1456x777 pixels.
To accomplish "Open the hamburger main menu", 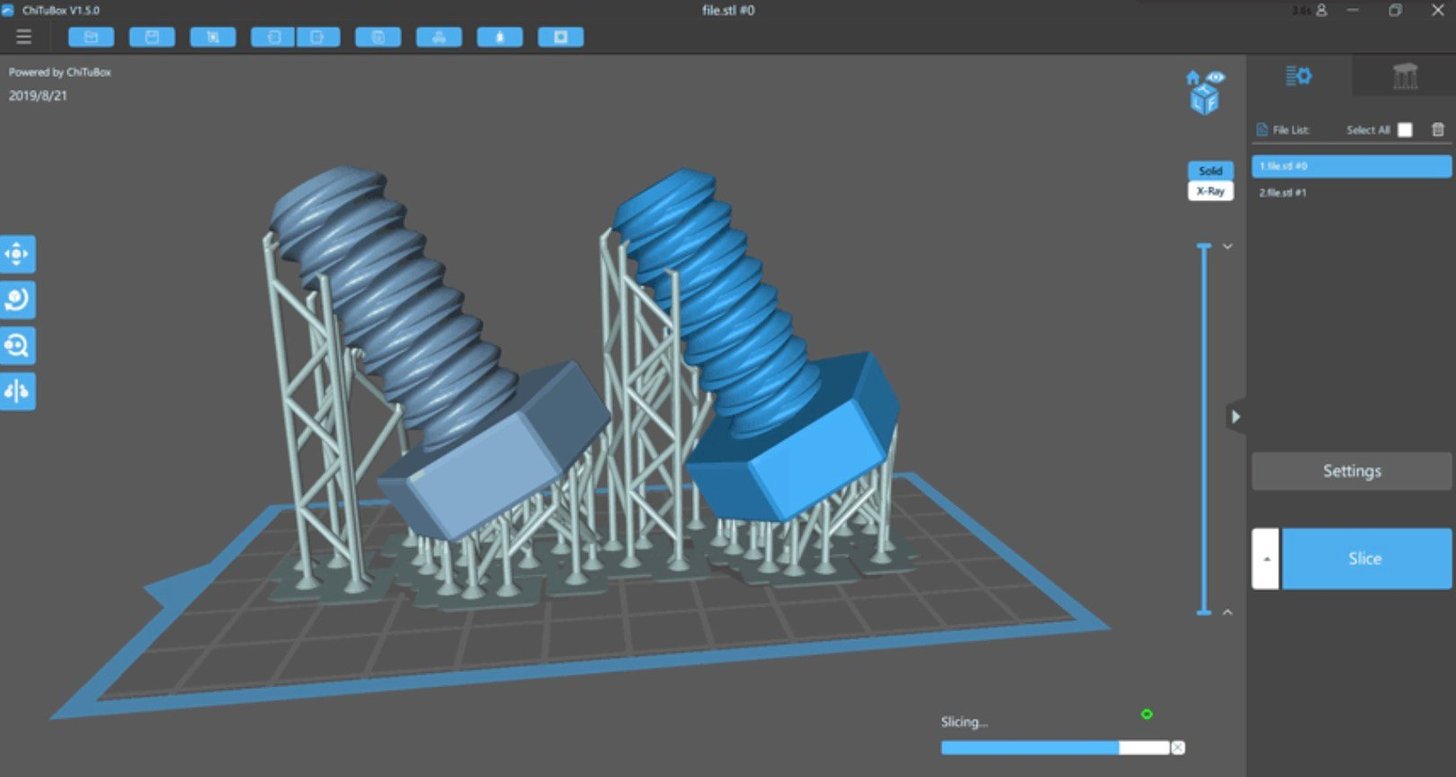I will [x=24, y=37].
